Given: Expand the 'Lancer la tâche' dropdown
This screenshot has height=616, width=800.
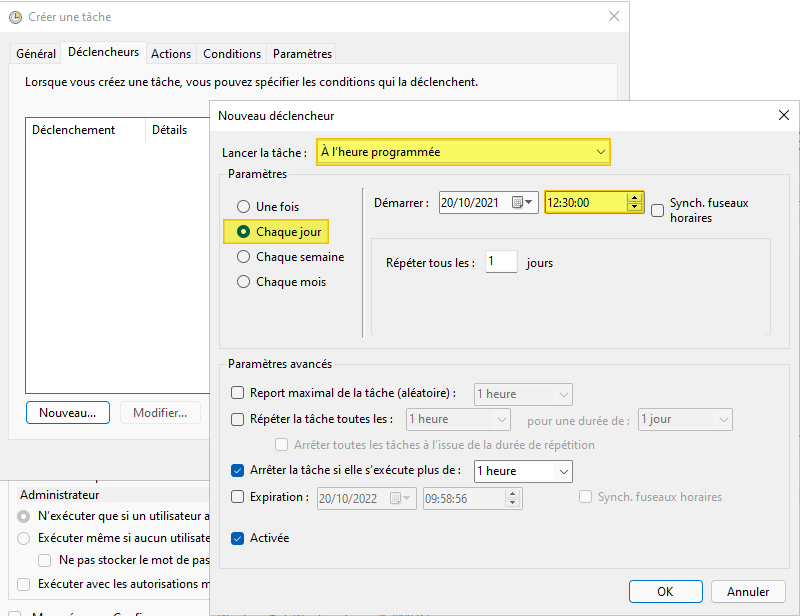Looking at the screenshot, I should click(600, 152).
